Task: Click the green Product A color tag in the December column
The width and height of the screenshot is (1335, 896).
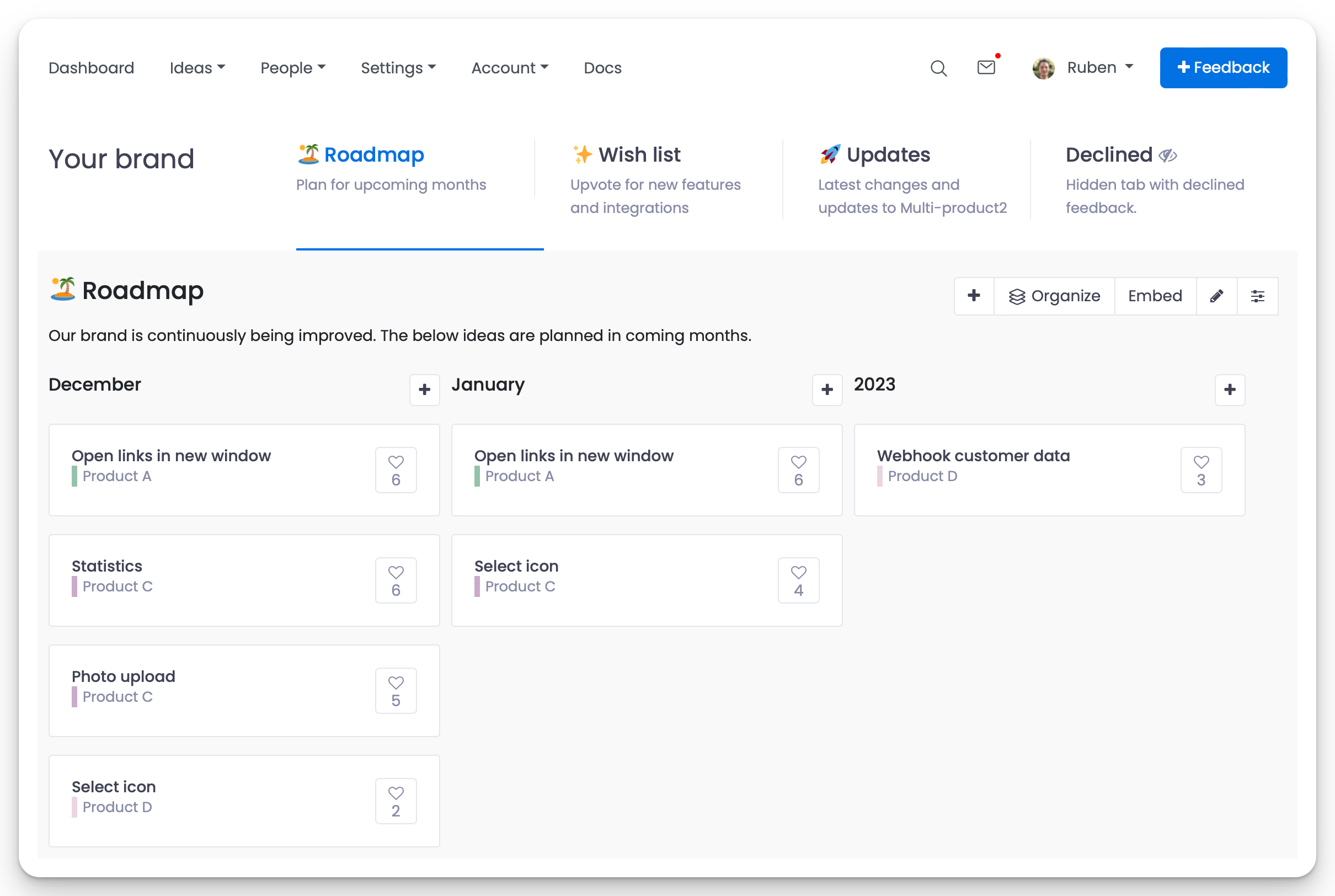Action: point(75,476)
